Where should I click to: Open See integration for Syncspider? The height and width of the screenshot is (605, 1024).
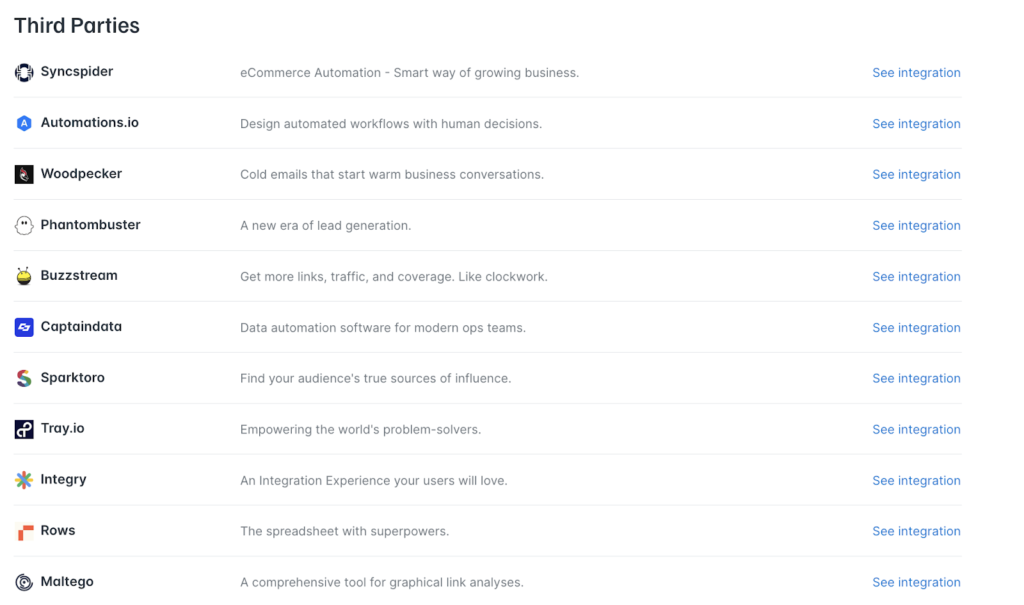[916, 72]
